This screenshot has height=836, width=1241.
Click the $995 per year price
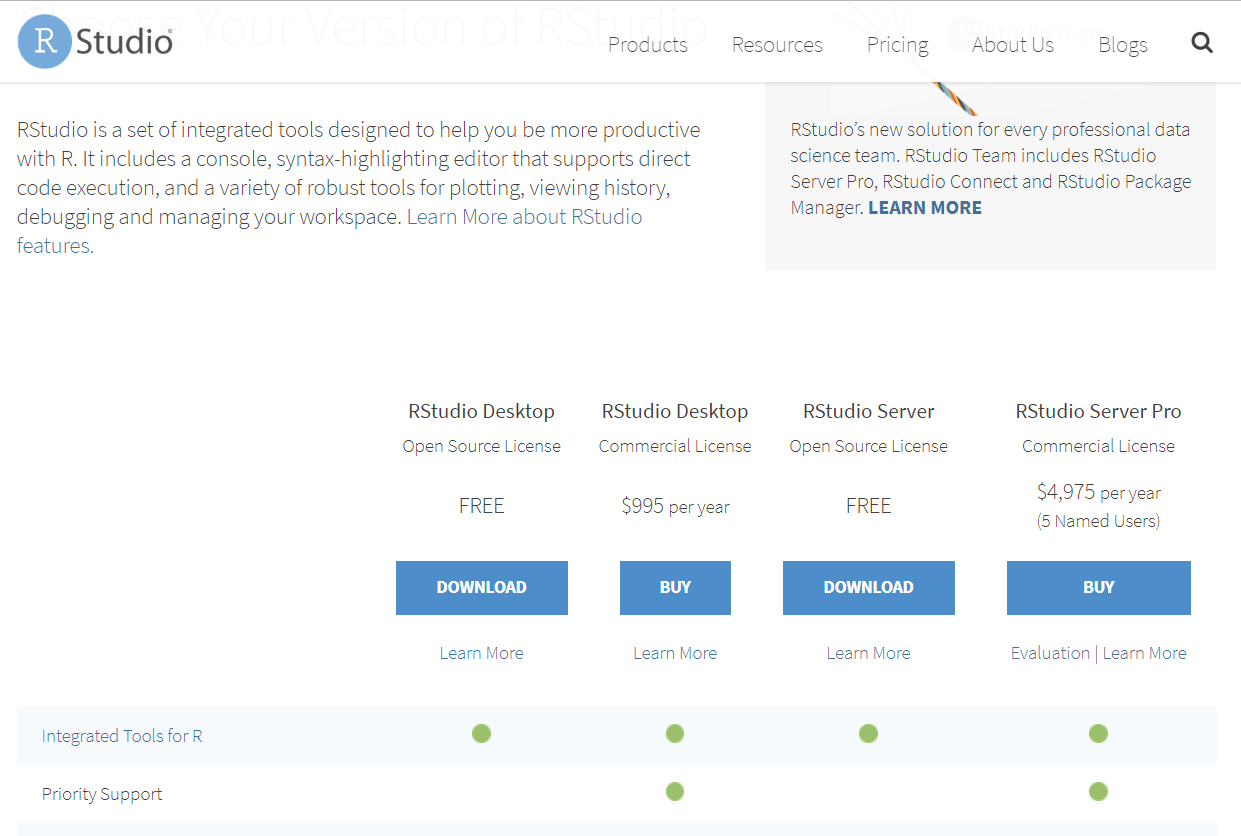[x=675, y=506]
